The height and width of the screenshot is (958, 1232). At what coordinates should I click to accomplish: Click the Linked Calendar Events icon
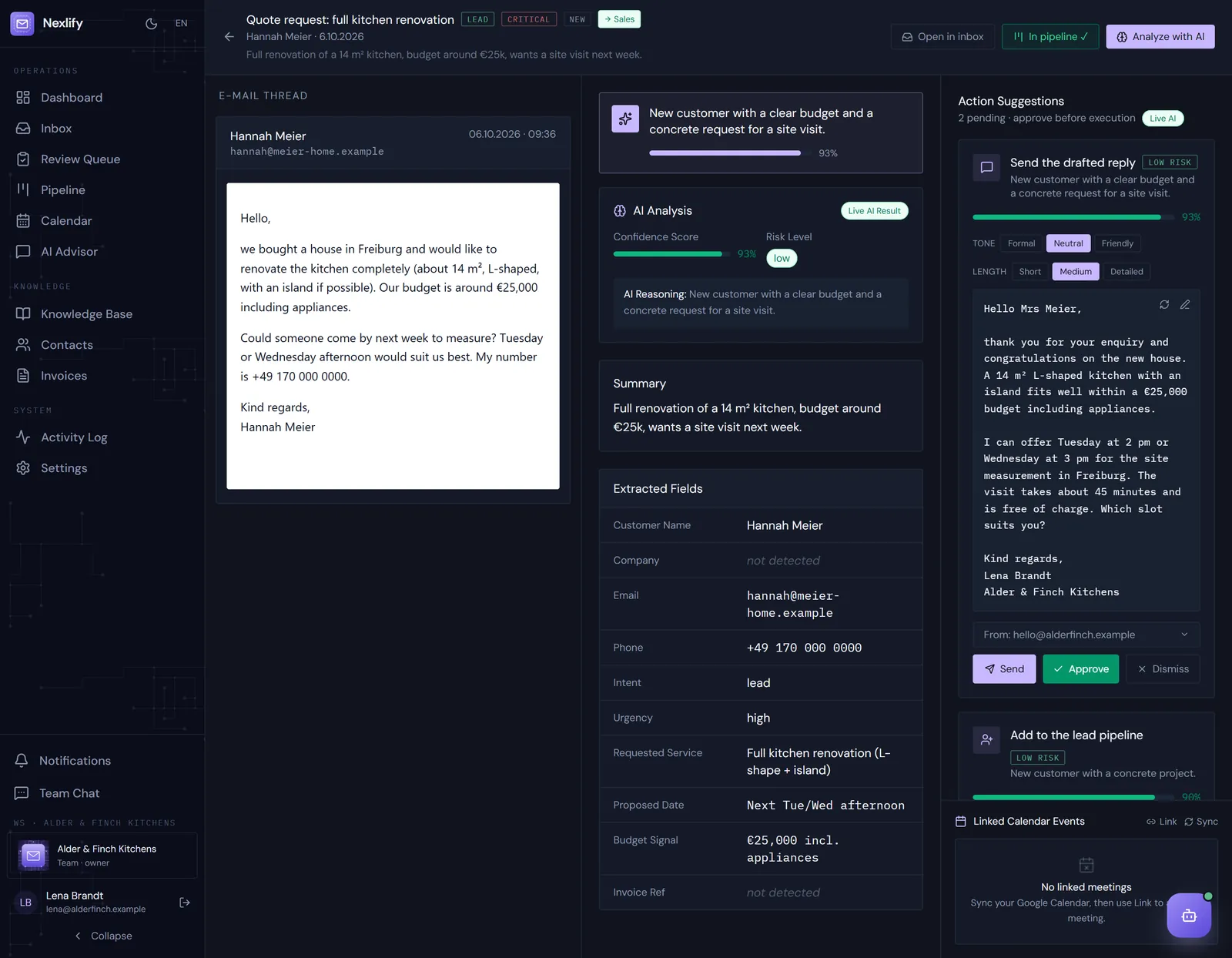click(x=961, y=822)
